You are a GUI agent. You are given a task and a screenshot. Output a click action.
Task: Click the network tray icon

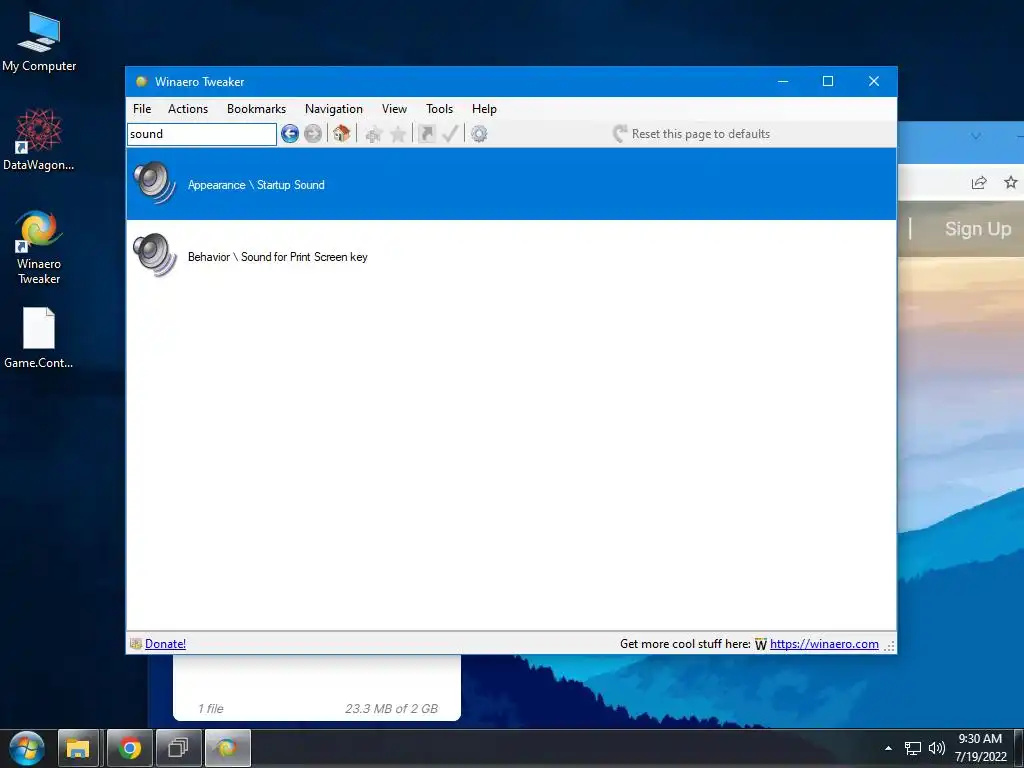913,748
